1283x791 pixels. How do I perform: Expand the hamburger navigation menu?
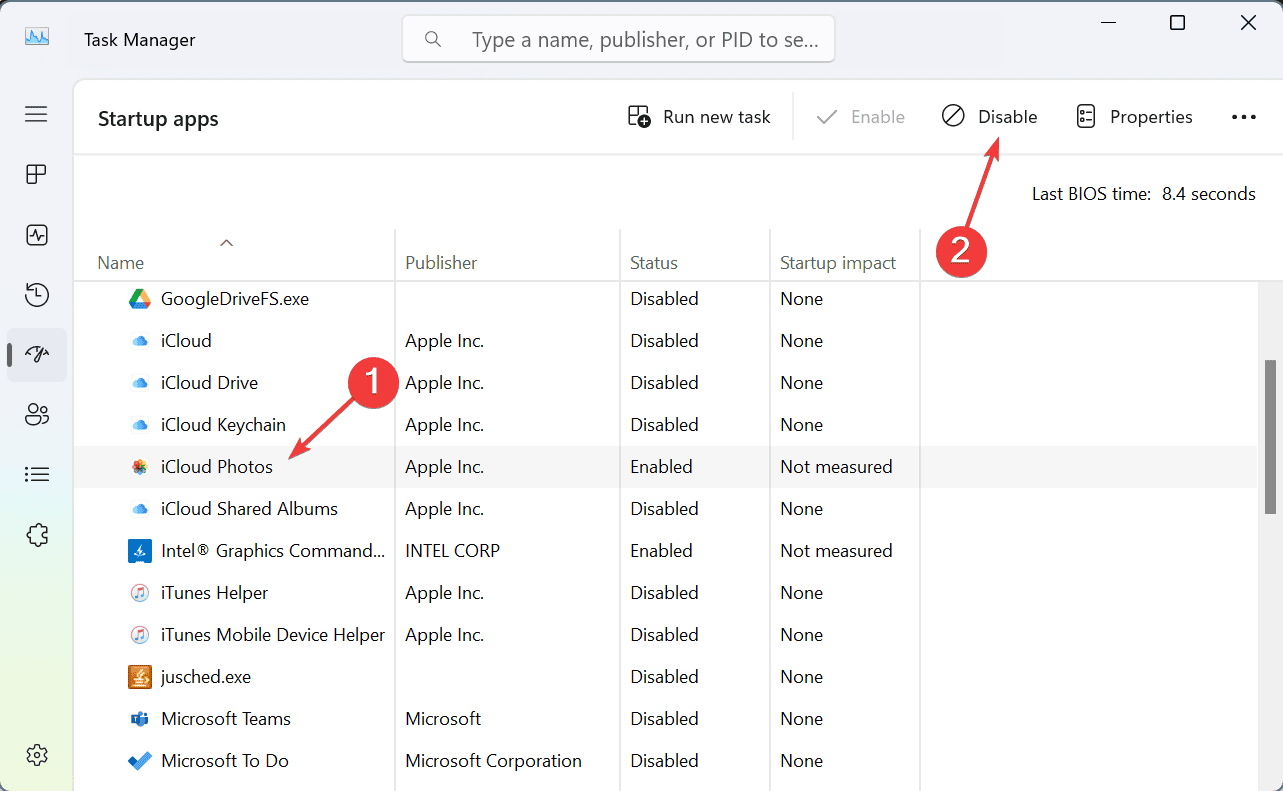[x=37, y=114]
